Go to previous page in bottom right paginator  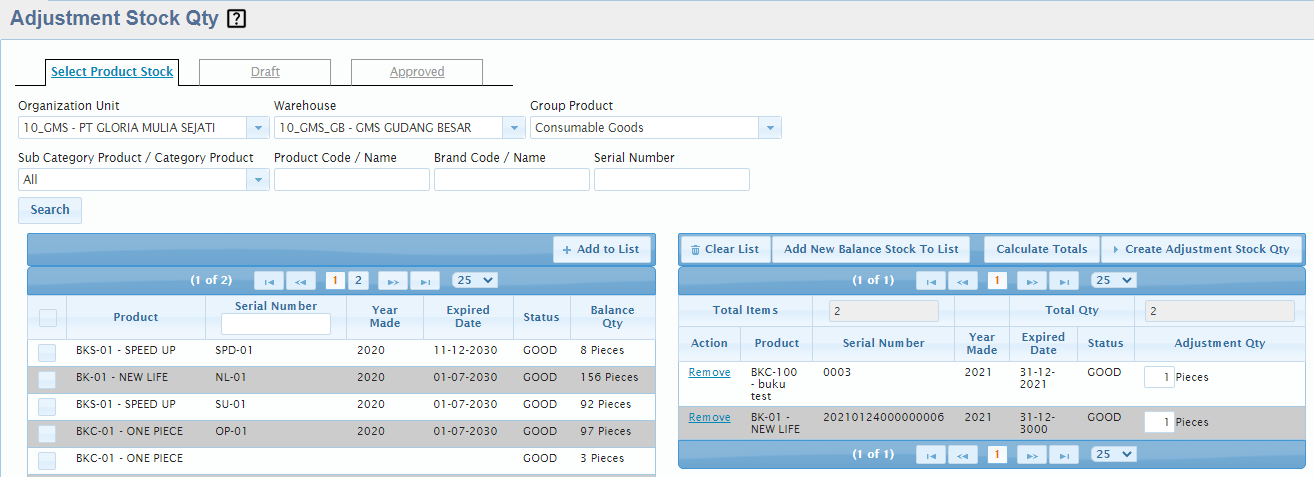point(962,455)
